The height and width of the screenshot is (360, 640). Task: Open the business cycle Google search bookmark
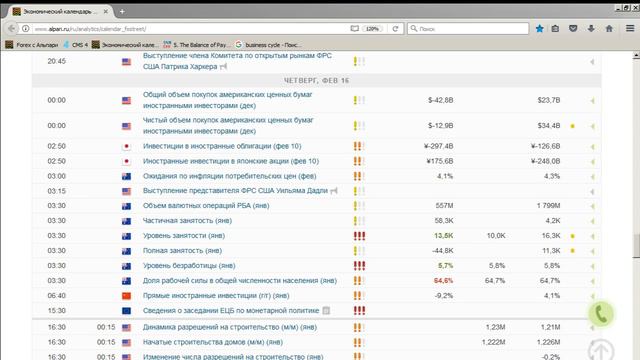click(x=268, y=45)
